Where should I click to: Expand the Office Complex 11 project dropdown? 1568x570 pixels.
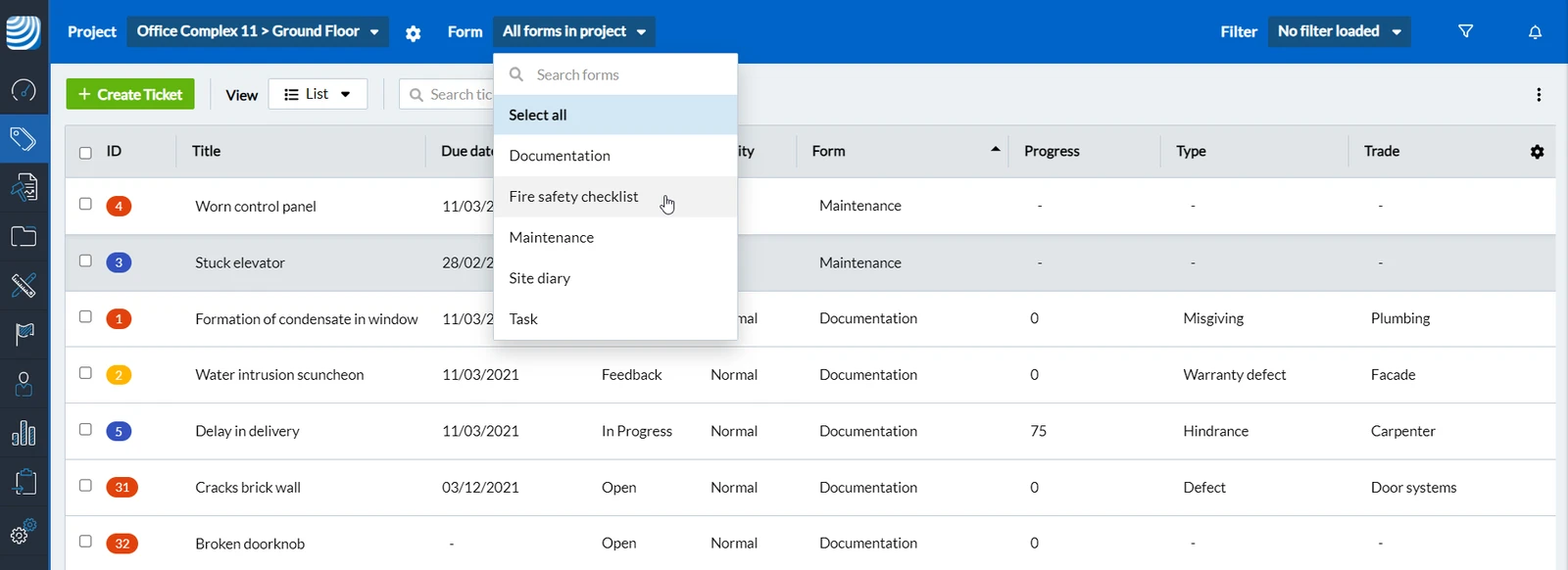(258, 31)
